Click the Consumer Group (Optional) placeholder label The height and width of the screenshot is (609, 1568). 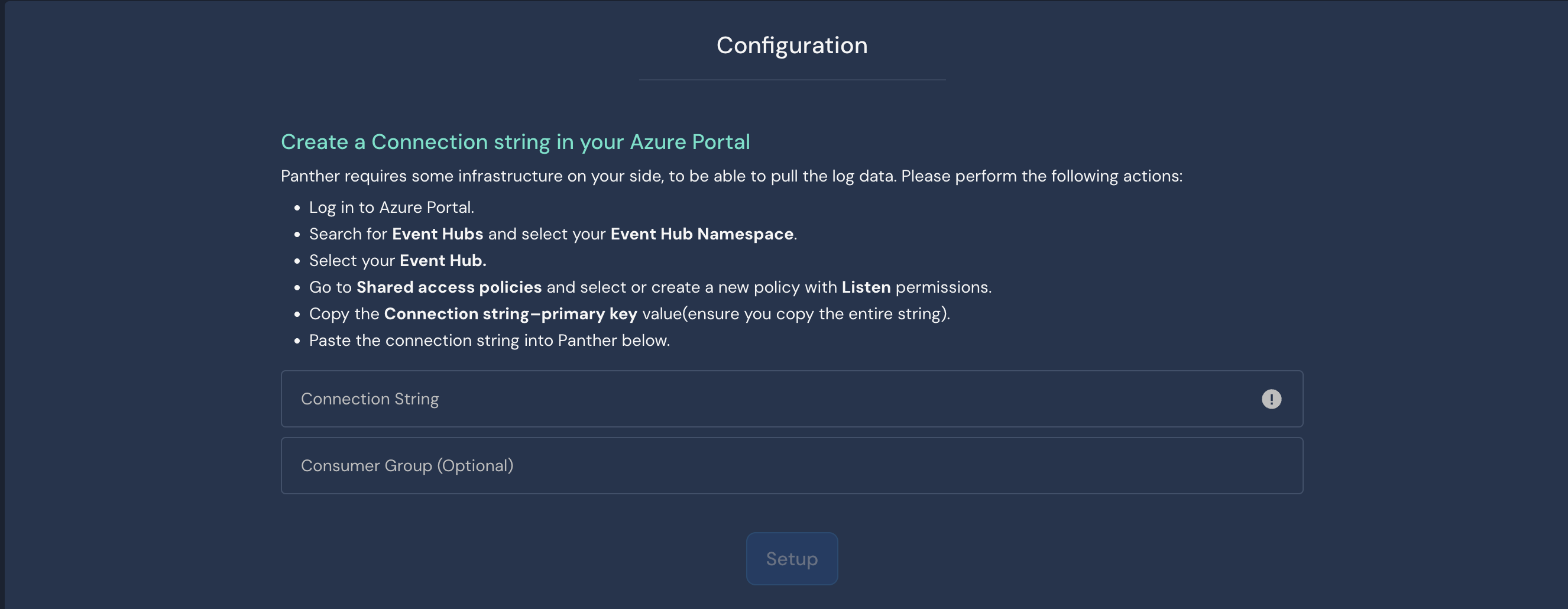click(406, 465)
